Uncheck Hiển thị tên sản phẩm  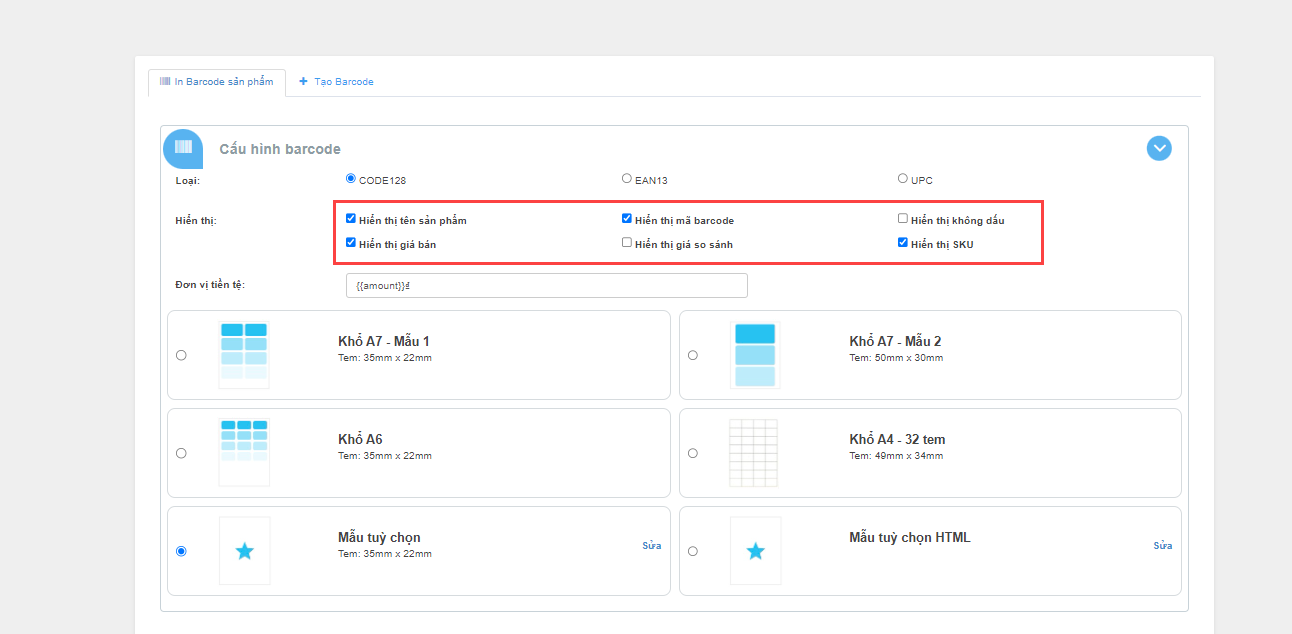(351, 218)
